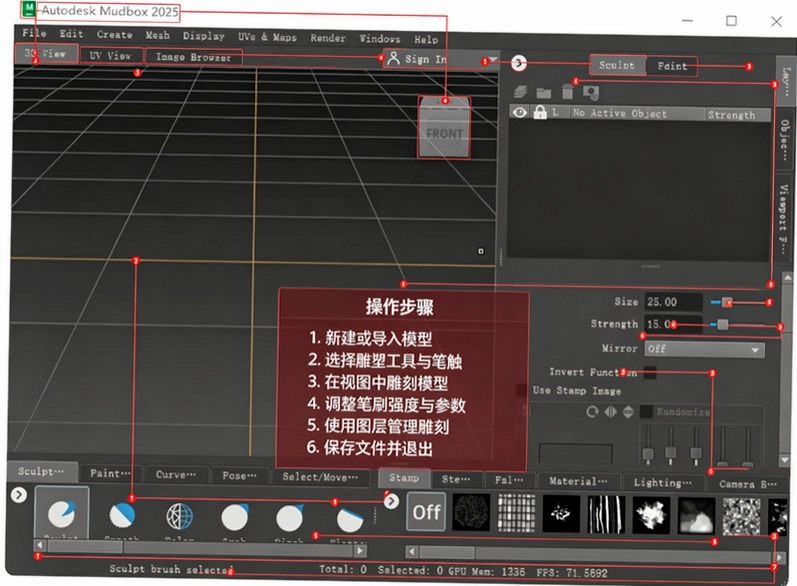Click the FRONT face of the ViewCube
The image size is (797, 586).
click(x=444, y=133)
